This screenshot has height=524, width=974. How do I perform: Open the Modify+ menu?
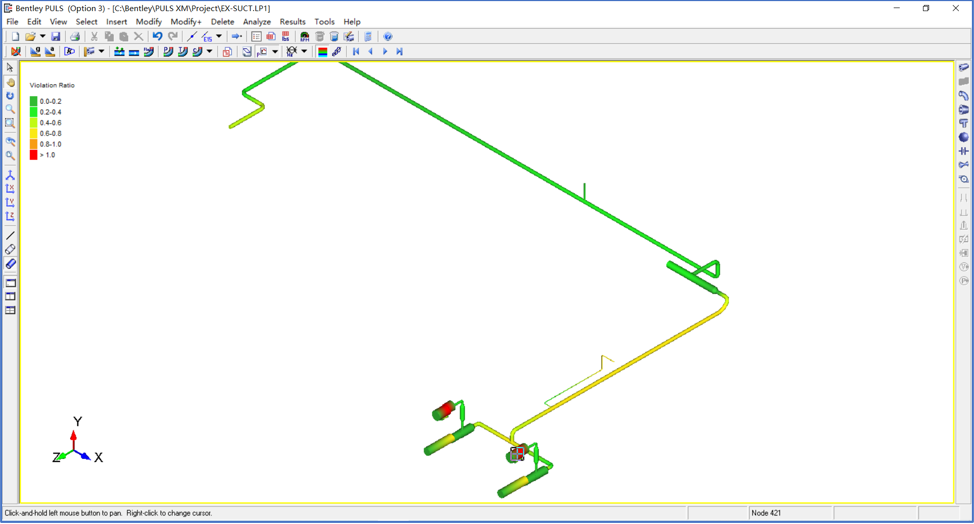tap(185, 21)
